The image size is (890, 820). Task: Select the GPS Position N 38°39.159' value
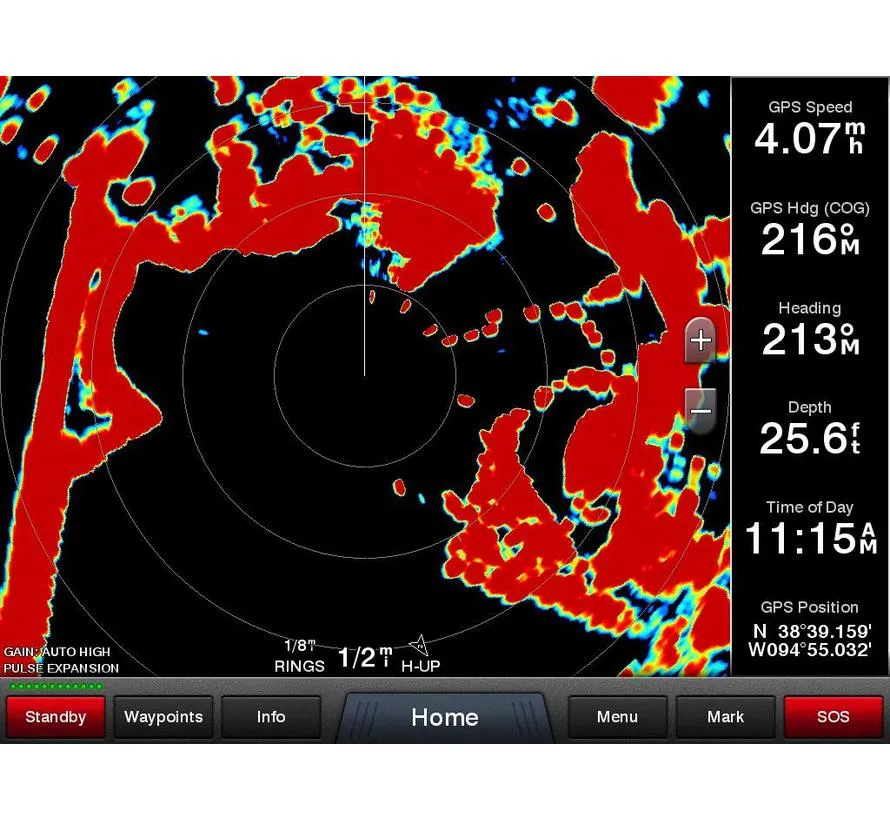pos(812,631)
